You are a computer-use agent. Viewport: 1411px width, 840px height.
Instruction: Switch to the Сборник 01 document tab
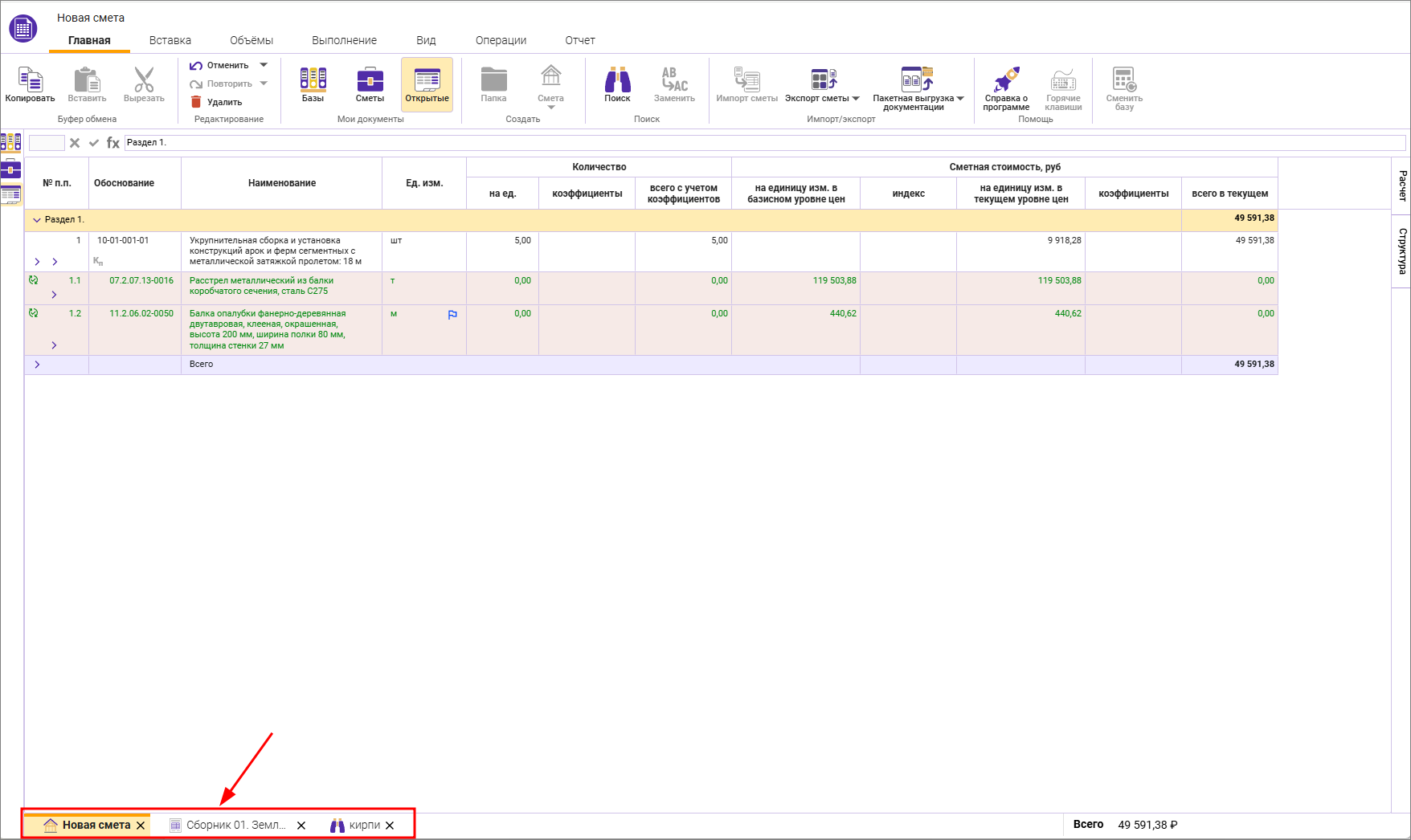pyautogui.click(x=235, y=825)
